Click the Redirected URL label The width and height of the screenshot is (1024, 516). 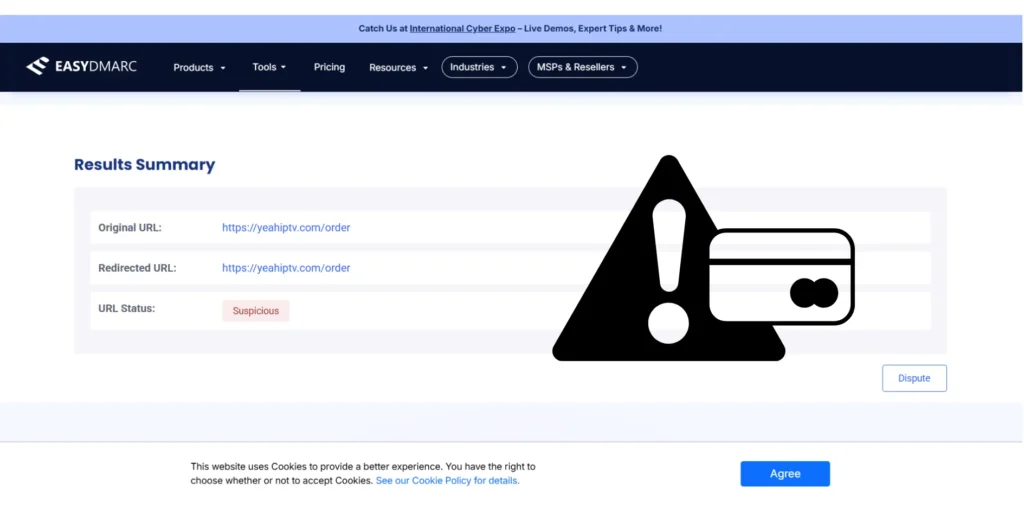[136, 268]
